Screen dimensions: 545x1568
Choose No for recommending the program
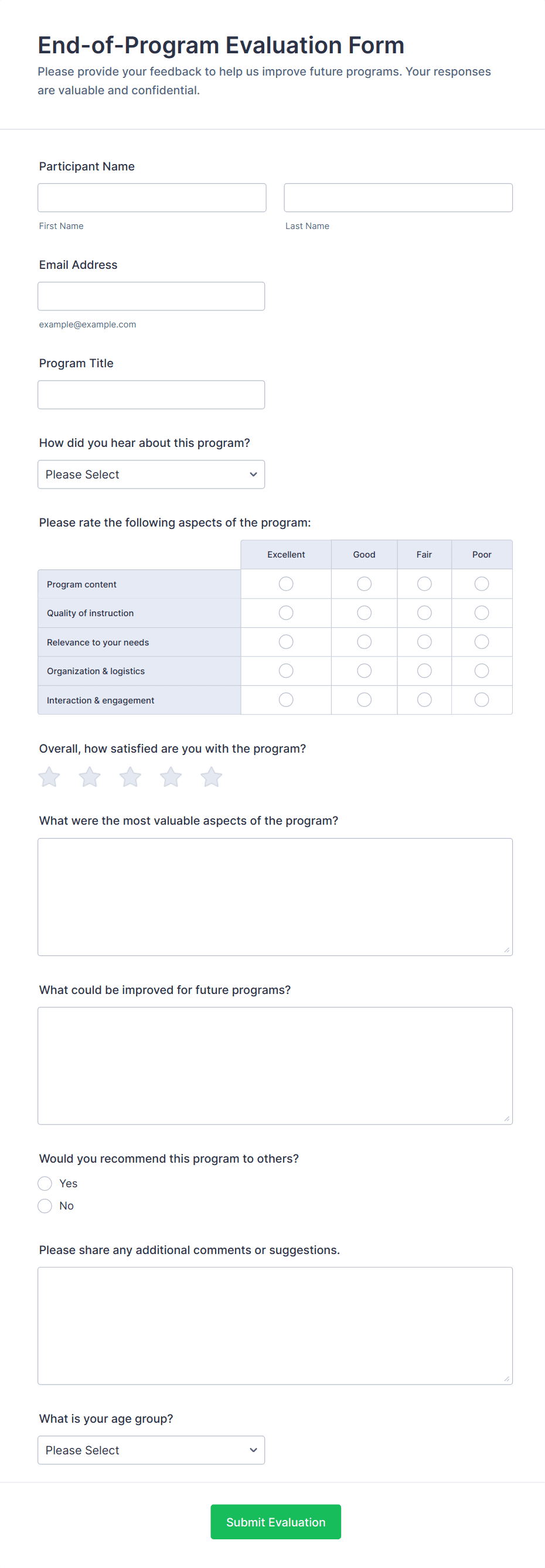point(45,1206)
